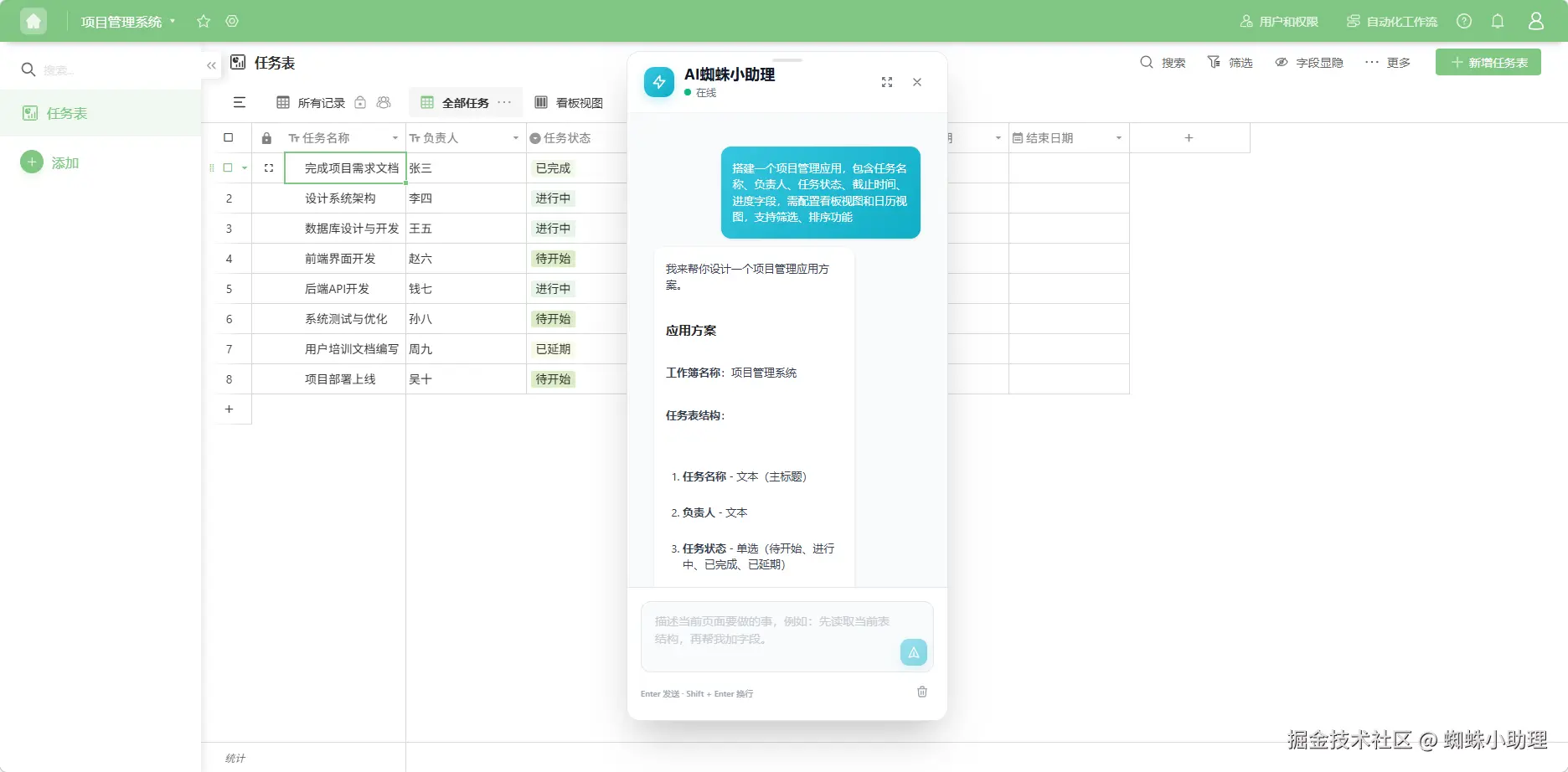Click the 已延期 status tag
Viewport: 1568px width, 772px height.
(x=553, y=349)
